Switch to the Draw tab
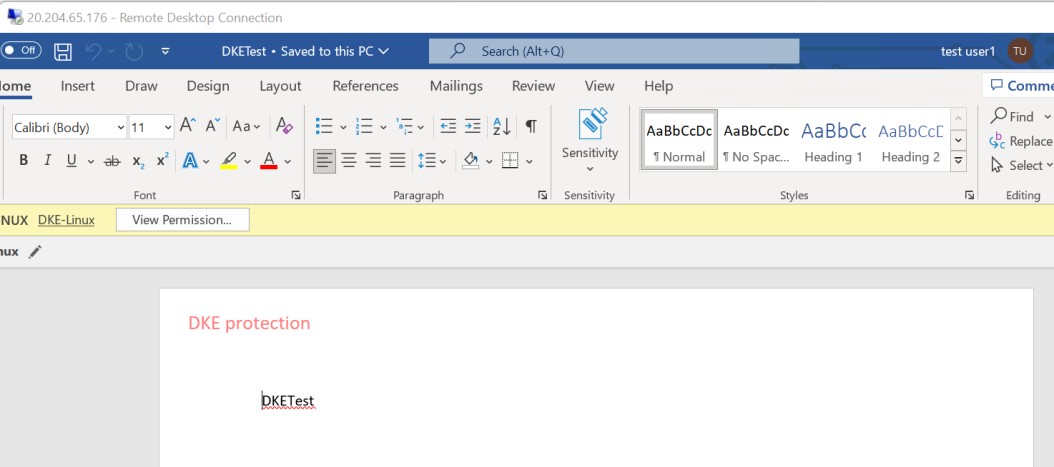Image resolution: width=1054 pixels, height=467 pixels. (x=141, y=86)
